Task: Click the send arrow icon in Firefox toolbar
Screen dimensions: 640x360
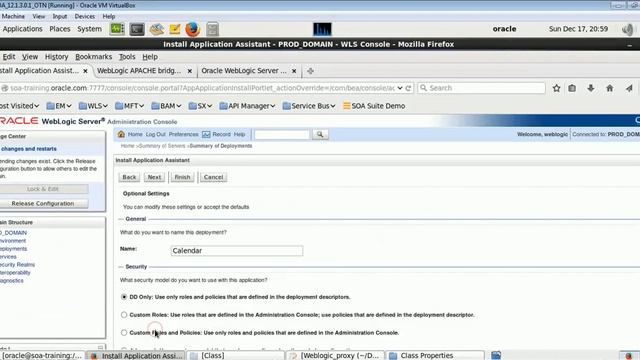Action: tap(629, 88)
